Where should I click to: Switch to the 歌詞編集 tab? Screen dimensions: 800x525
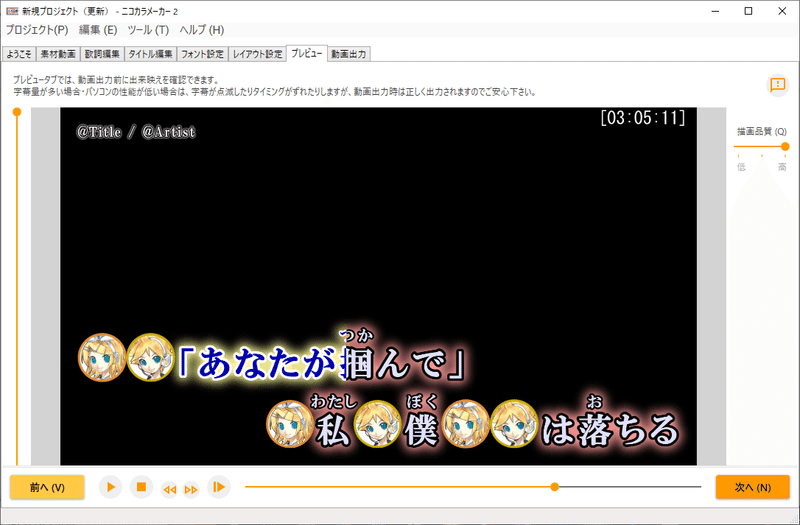point(102,54)
